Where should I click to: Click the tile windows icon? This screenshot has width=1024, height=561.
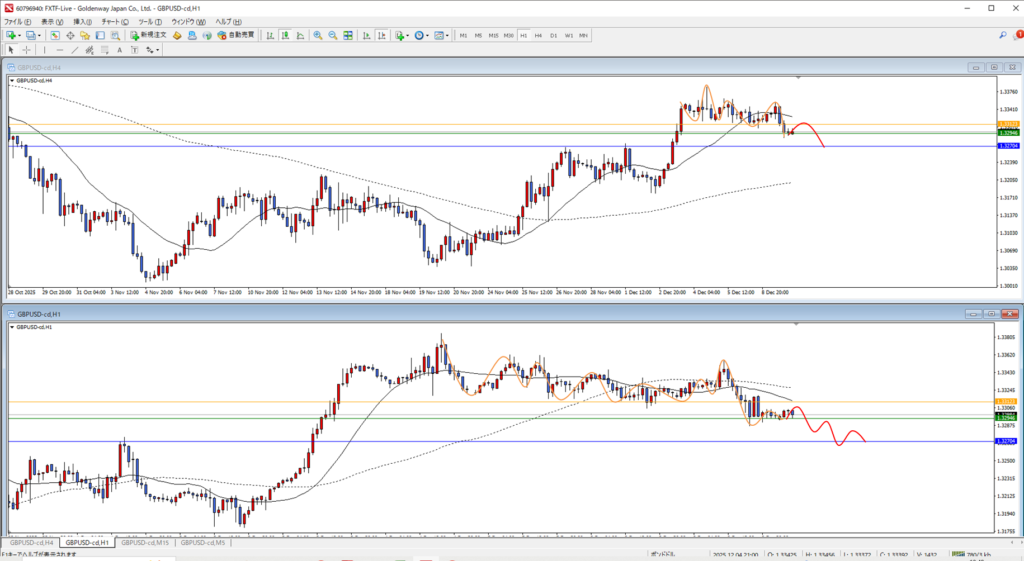click(348, 35)
